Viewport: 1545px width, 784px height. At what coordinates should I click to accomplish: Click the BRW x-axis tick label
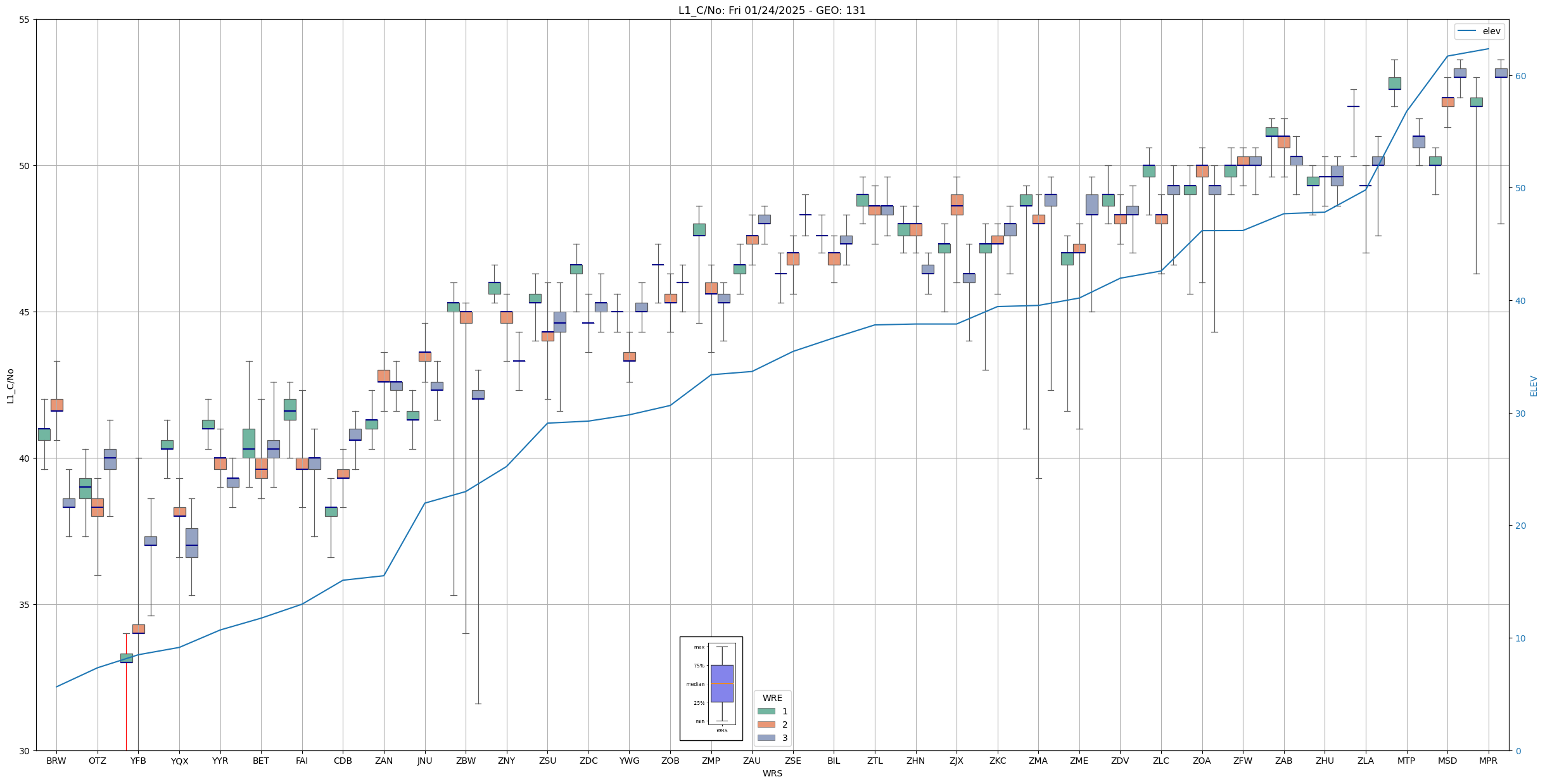click(x=56, y=761)
